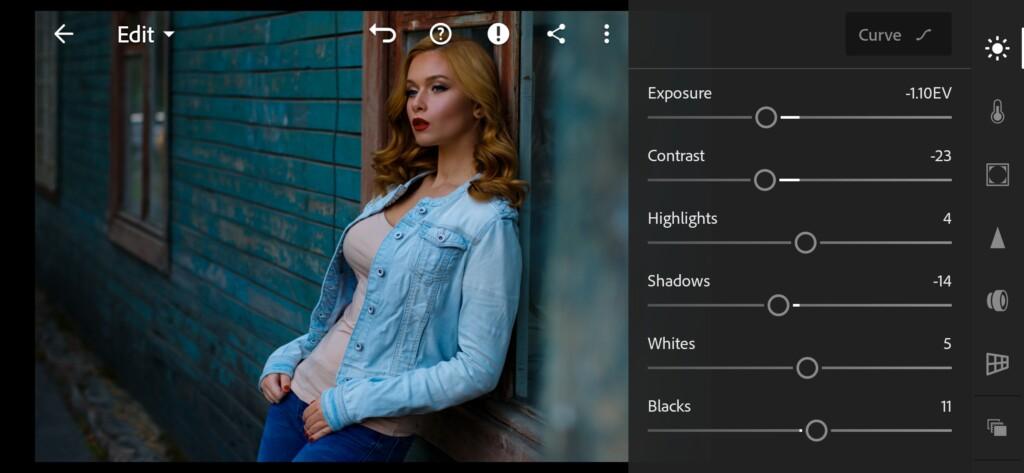Tap the Exposure value -1.10EV
This screenshot has width=1024, height=473.
coord(928,93)
